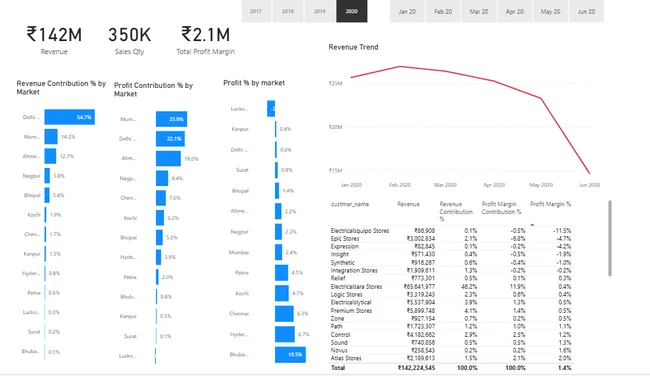Click the 350K Sales Qty card
Image resolution: width=650 pixels, height=376 pixels.
[129, 40]
